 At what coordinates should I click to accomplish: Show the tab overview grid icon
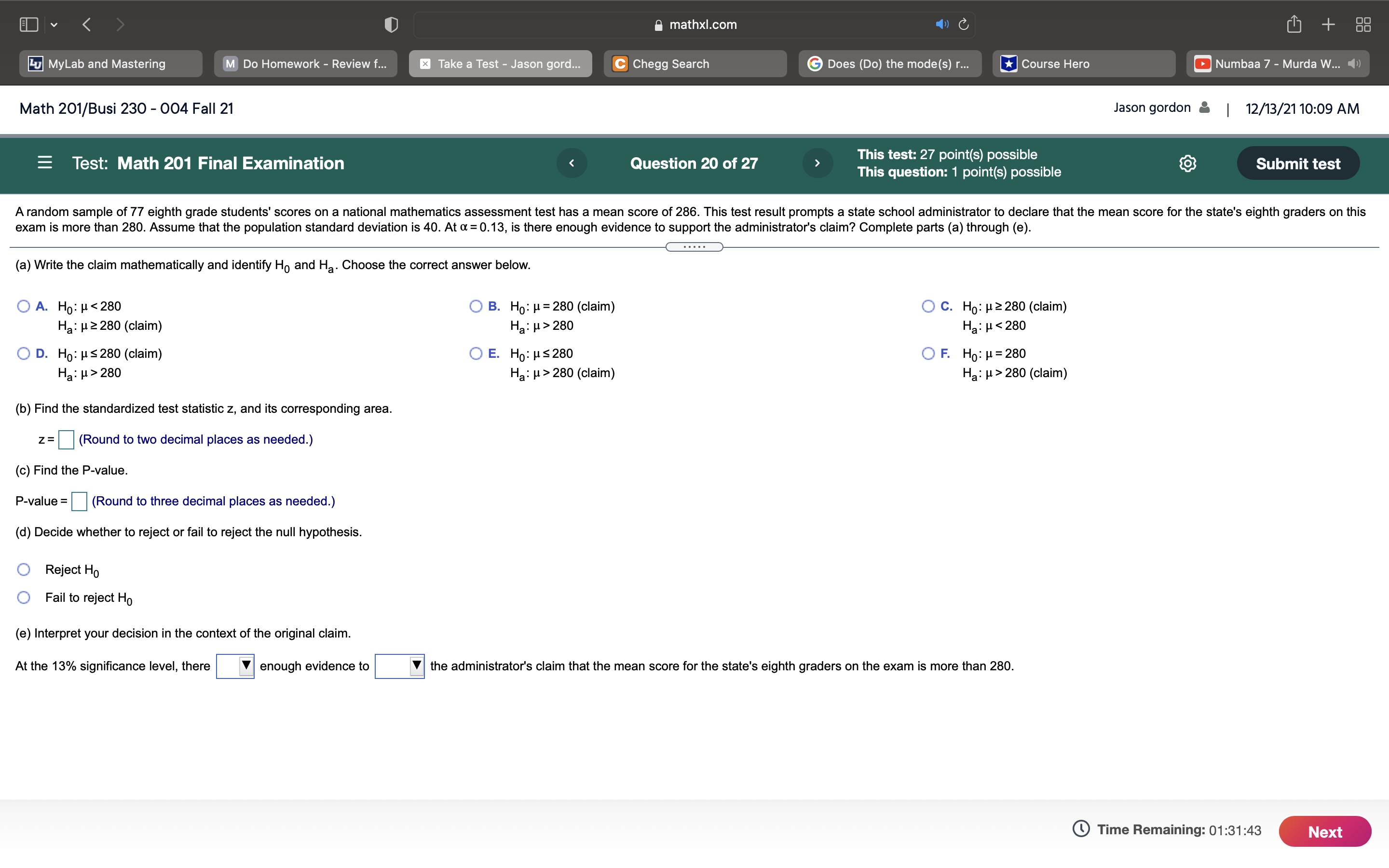point(1364,24)
